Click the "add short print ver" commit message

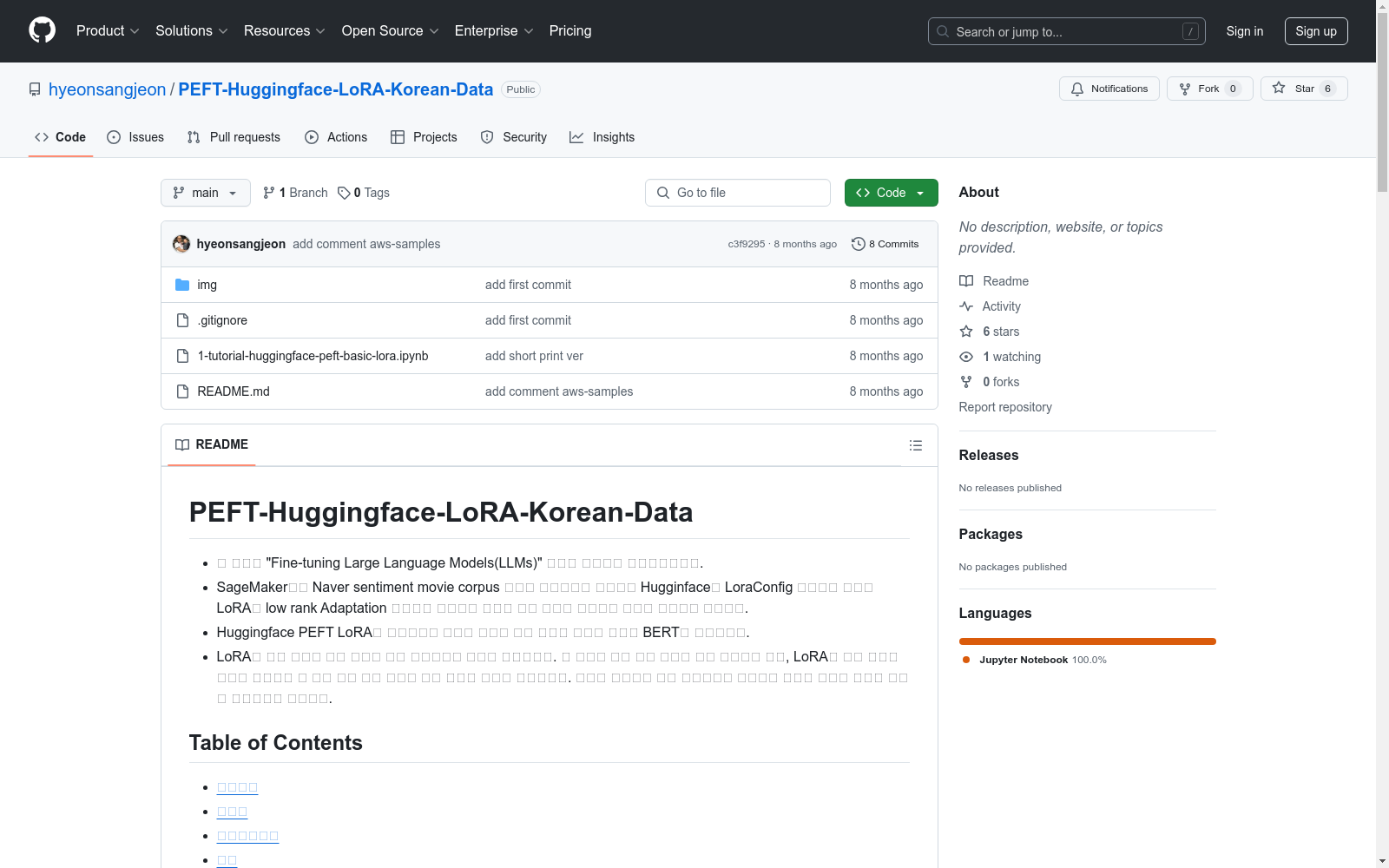point(534,356)
